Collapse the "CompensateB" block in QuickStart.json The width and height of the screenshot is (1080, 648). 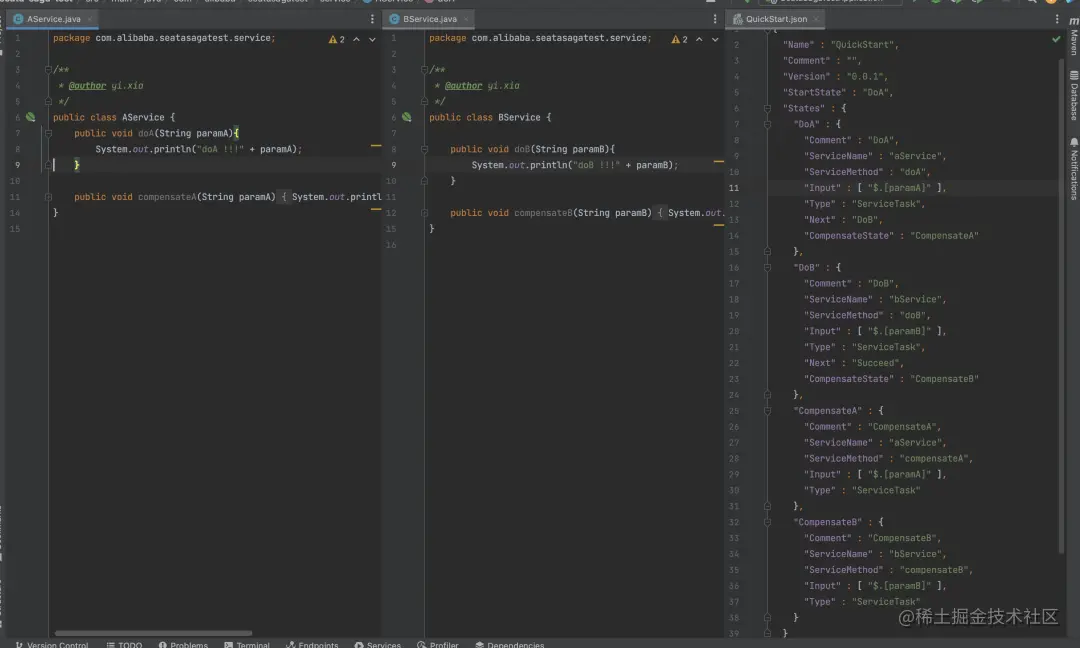click(767, 522)
